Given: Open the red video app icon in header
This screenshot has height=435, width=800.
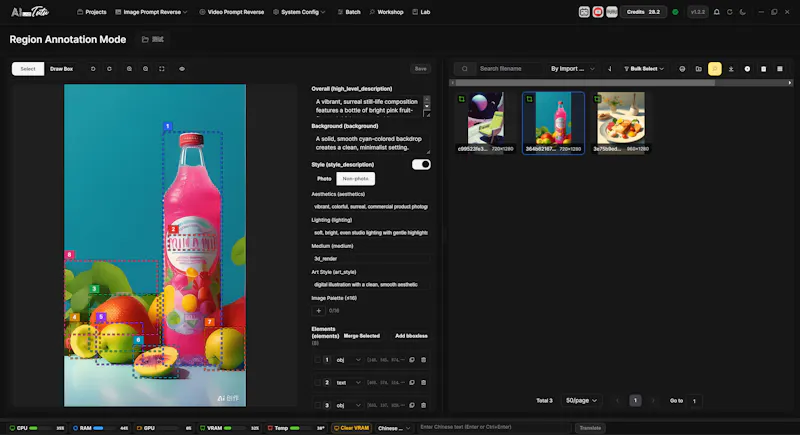Looking at the screenshot, I should click(598, 12).
